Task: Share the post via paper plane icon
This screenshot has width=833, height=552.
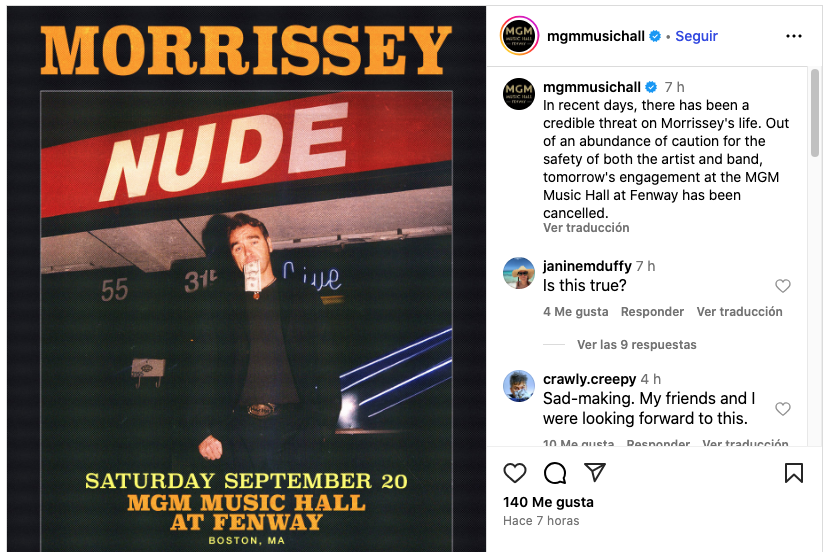Action: coord(594,472)
